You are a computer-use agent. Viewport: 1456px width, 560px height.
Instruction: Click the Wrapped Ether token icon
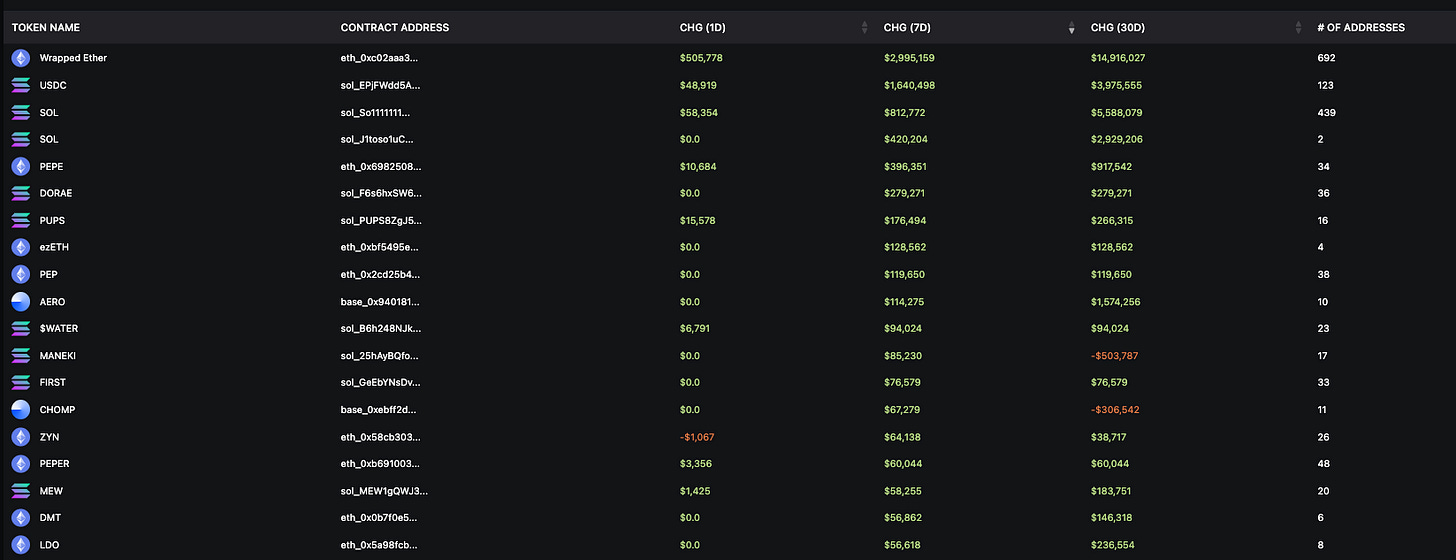(x=21, y=58)
